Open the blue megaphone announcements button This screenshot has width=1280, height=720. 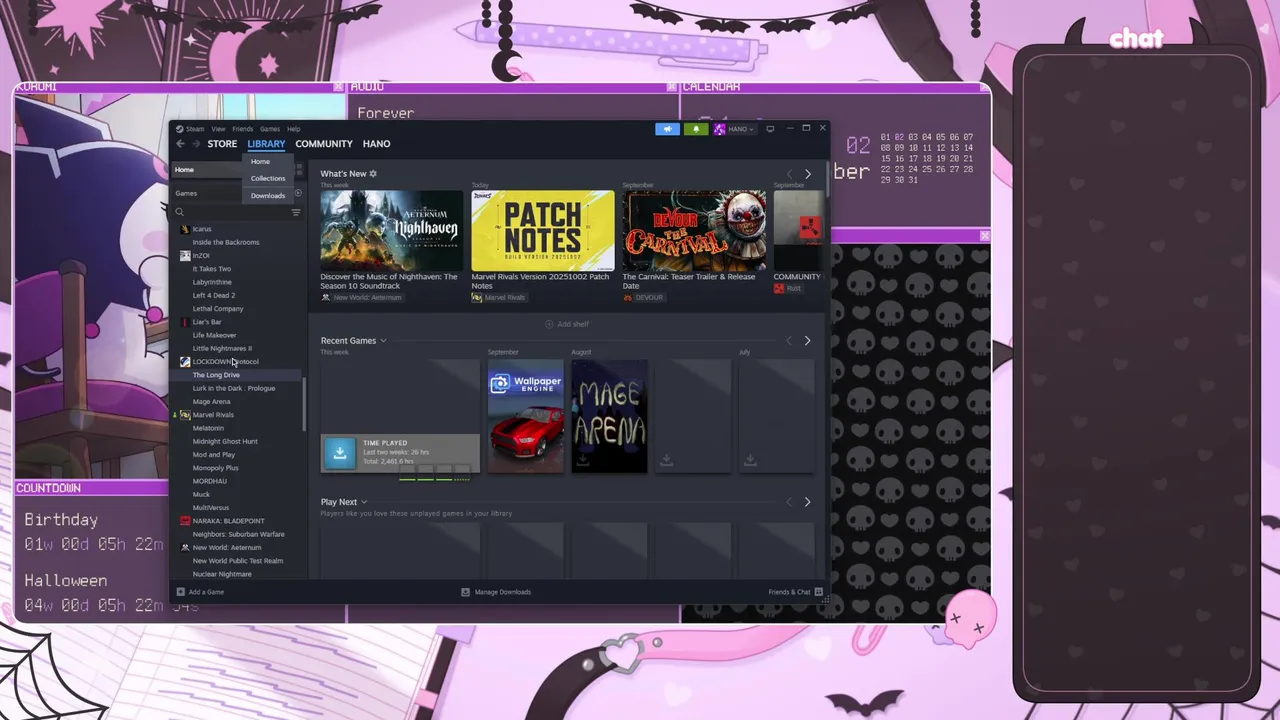coord(667,129)
